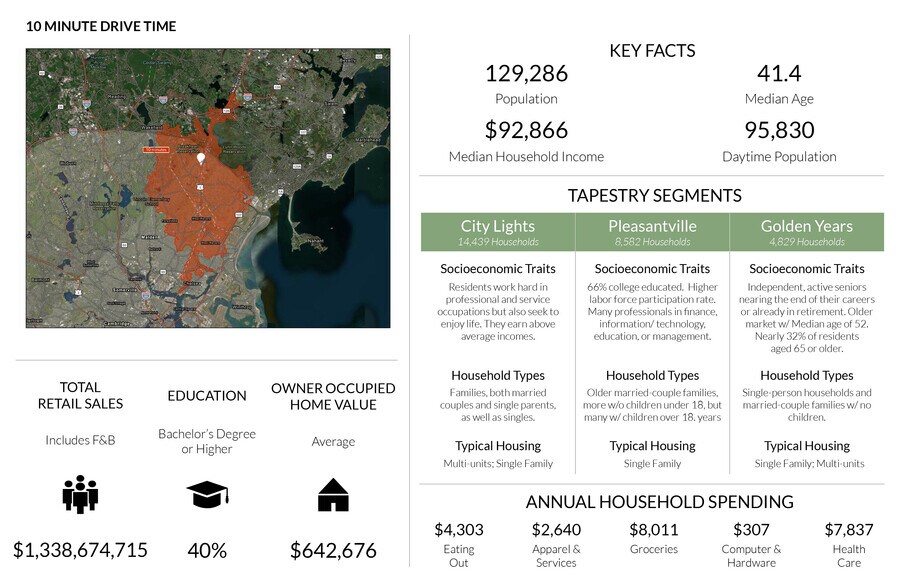The height and width of the screenshot is (588, 900).
Task: Click the 10 Minute Drive Time heading
Action: tap(101, 27)
